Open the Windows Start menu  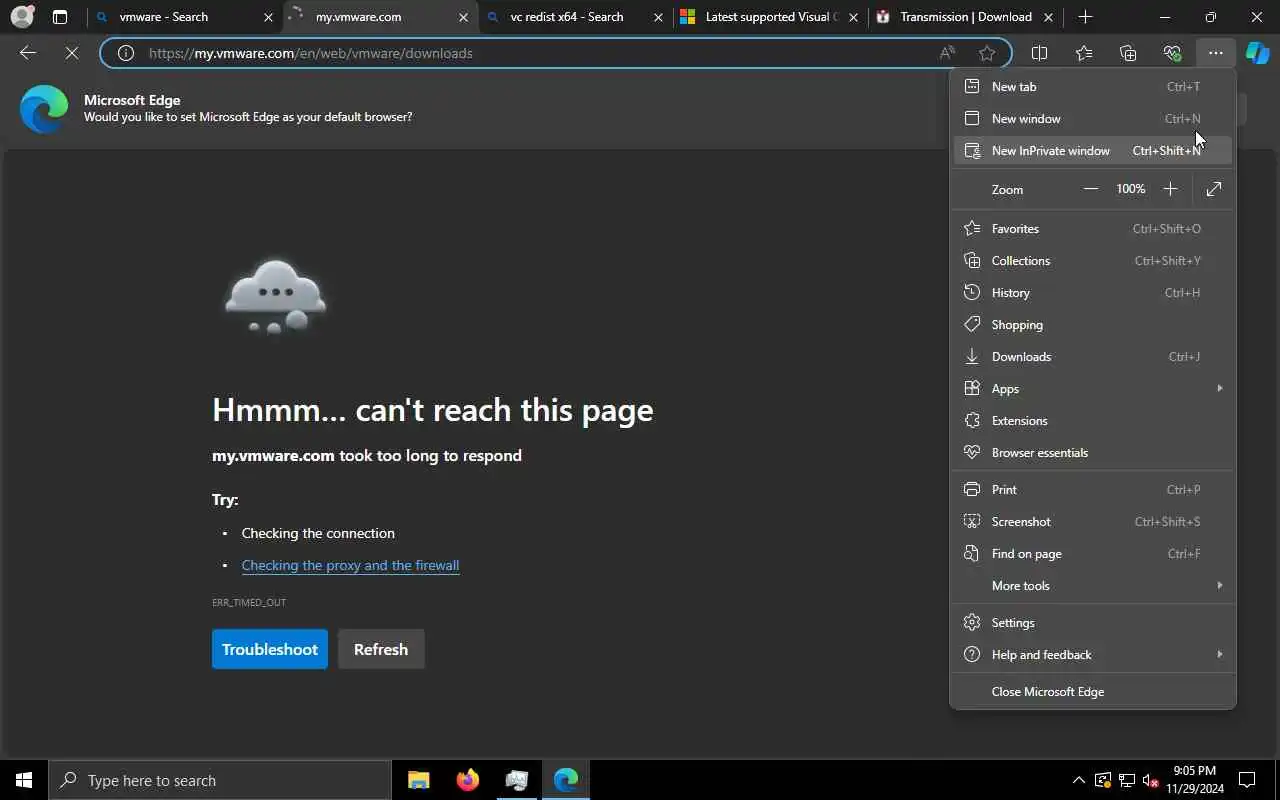[x=24, y=780]
